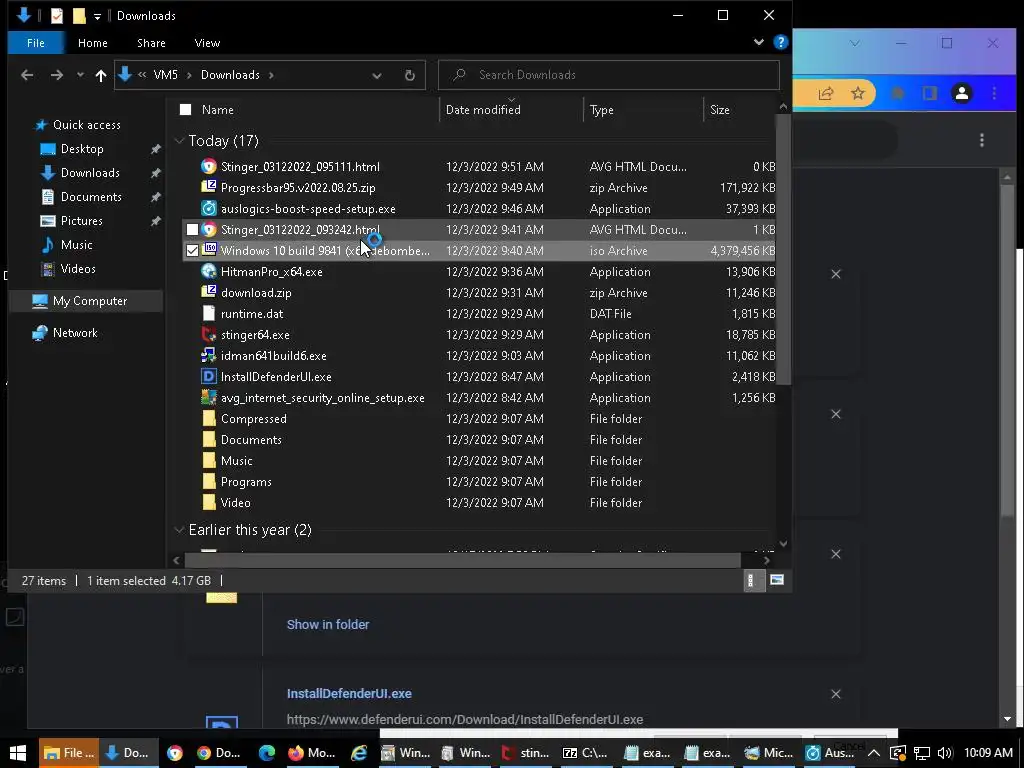Show hidden system tray icons chevron
This screenshot has height=768, width=1024.
pyautogui.click(x=874, y=753)
